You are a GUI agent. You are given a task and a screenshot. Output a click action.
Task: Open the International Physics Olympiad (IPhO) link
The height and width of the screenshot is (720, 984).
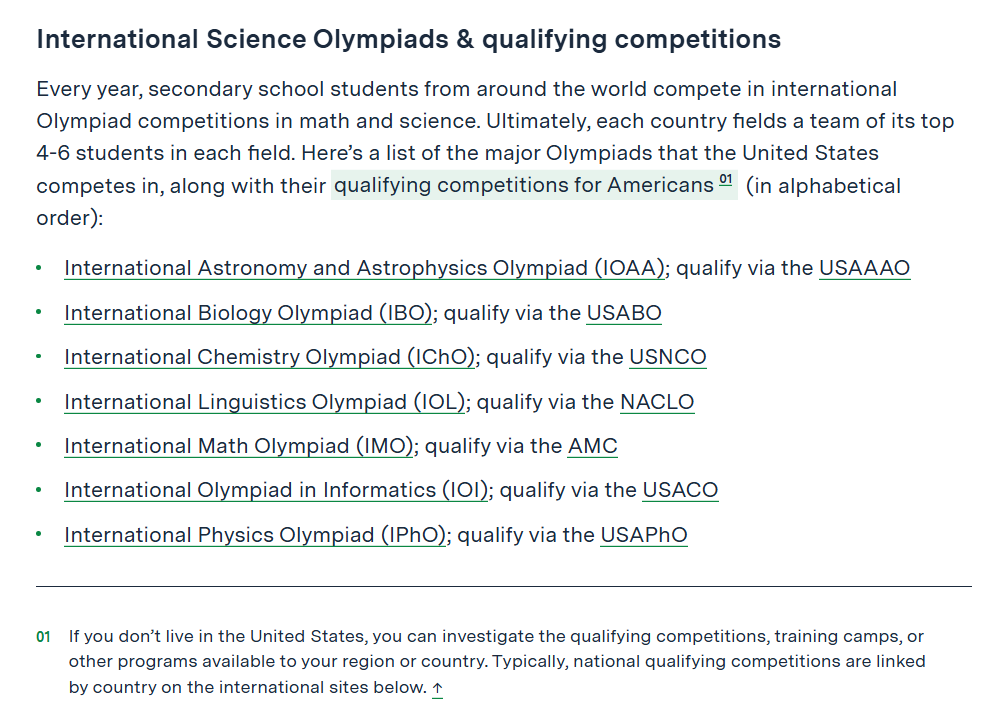(x=255, y=535)
